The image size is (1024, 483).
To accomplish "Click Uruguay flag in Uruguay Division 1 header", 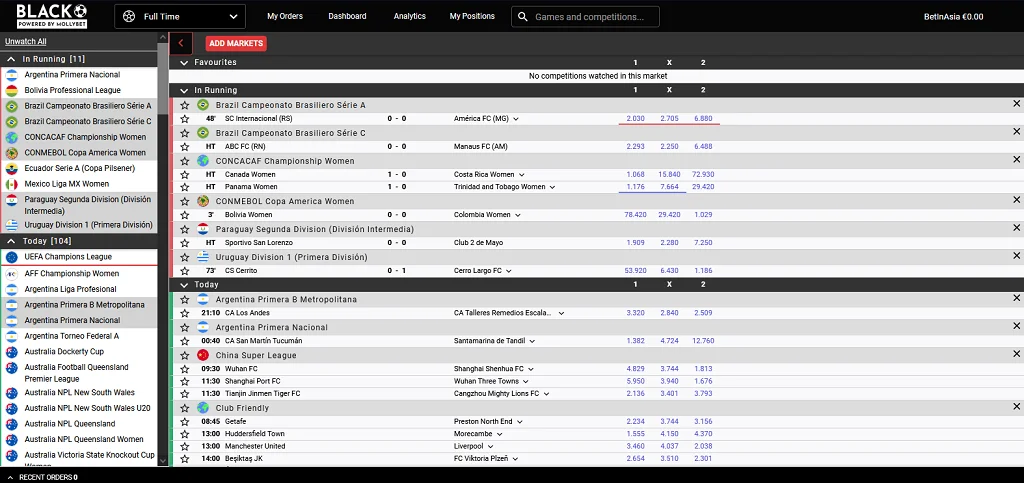I will [x=203, y=257].
